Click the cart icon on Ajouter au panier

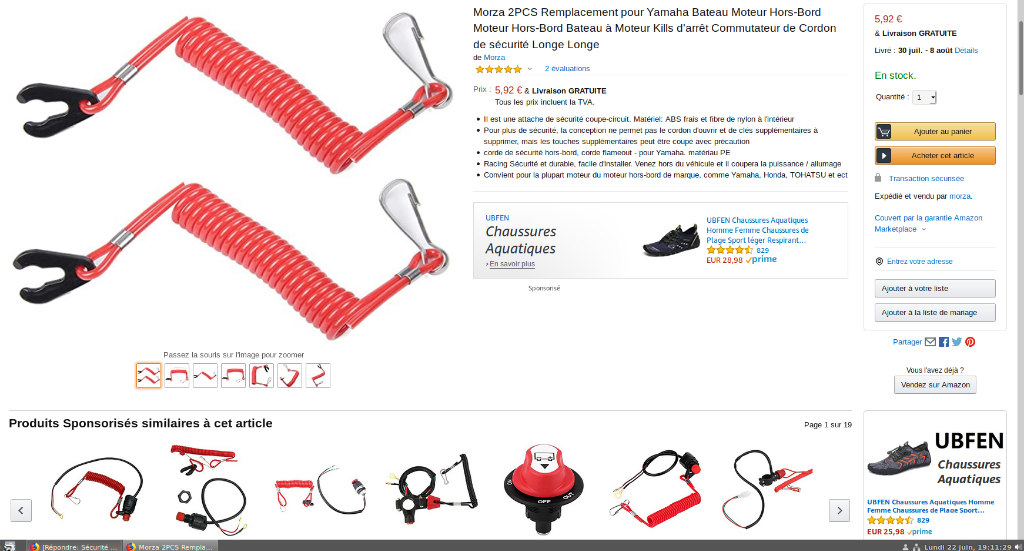[x=884, y=132]
